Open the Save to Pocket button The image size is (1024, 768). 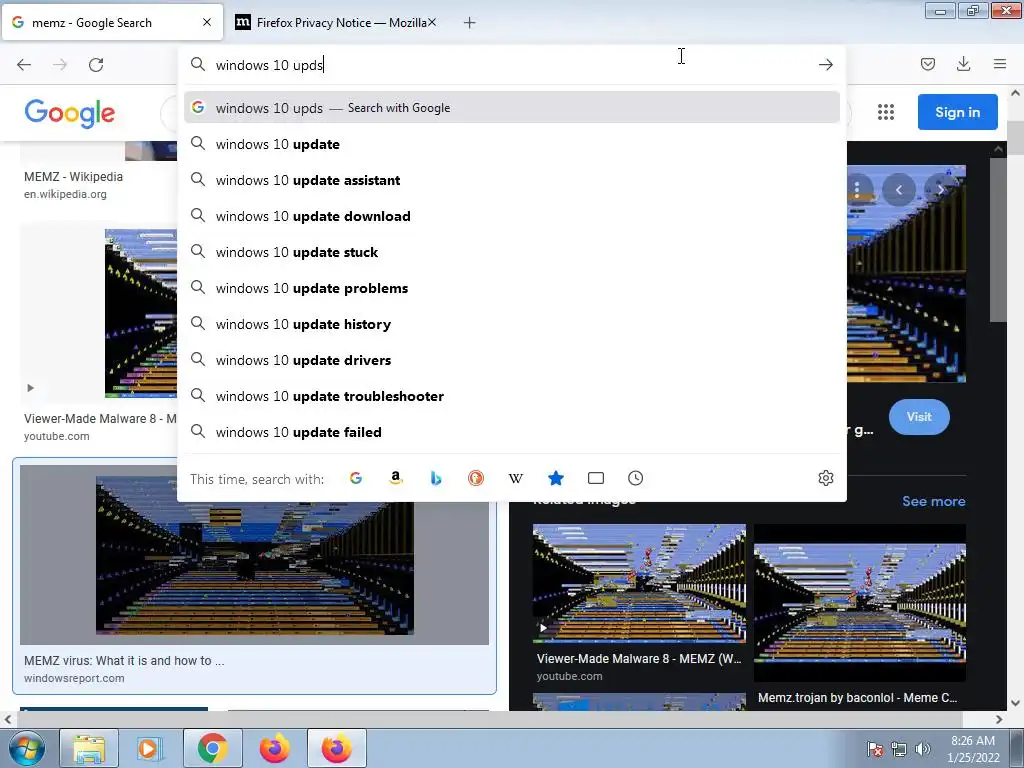[x=927, y=64]
